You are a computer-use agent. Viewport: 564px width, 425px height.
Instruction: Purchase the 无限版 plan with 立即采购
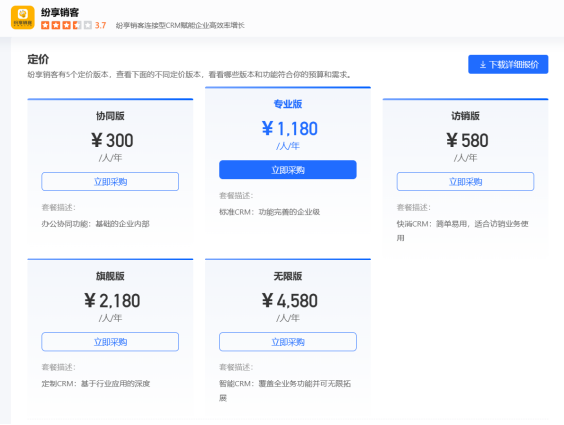pyautogui.click(x=288, y=342)
